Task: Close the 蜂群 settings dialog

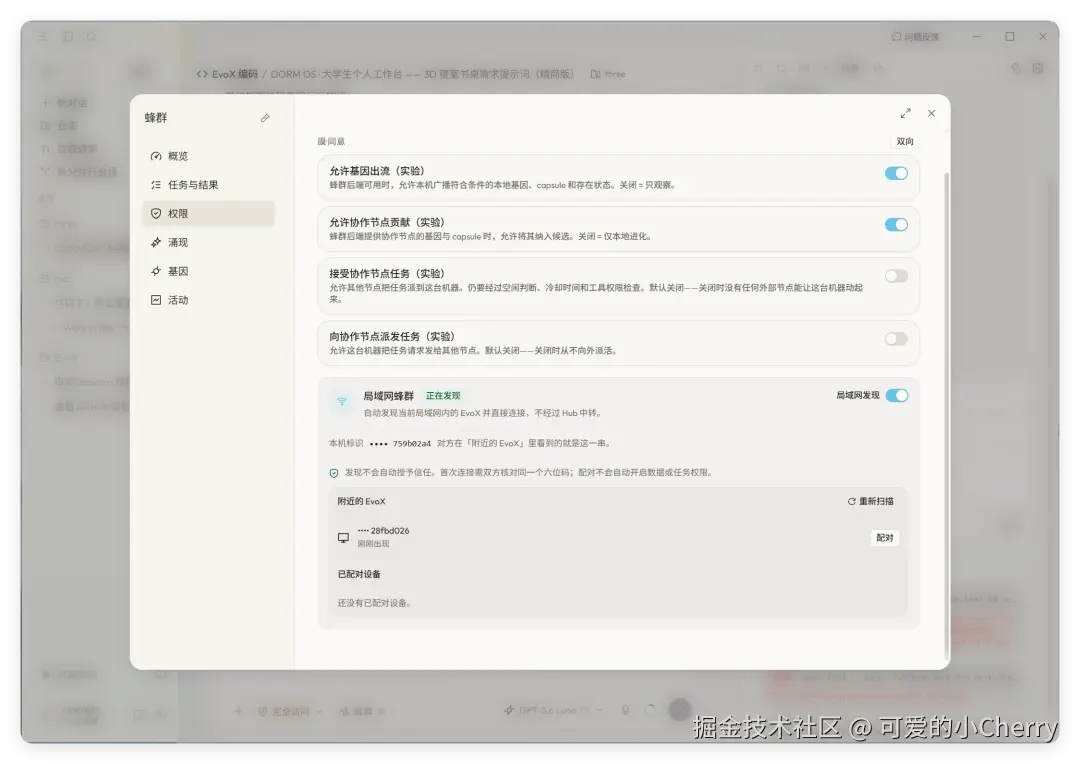Action: click(931, 114)
